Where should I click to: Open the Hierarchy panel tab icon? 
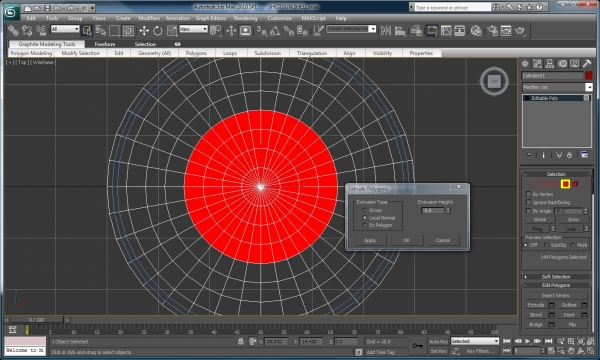pyautogui.click(x=549, y=64)
